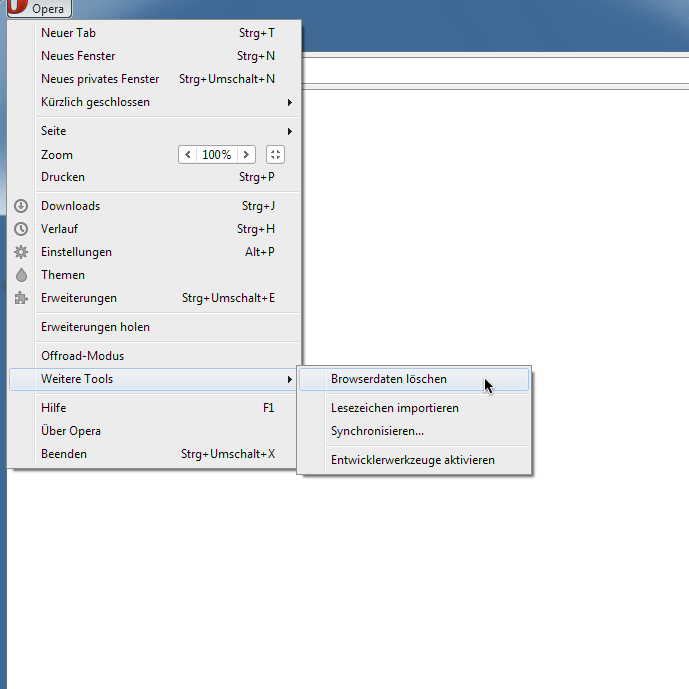Choose Beenden to quit Opera
This screenshot has width=689, height=689.
(x=155, y=454)
